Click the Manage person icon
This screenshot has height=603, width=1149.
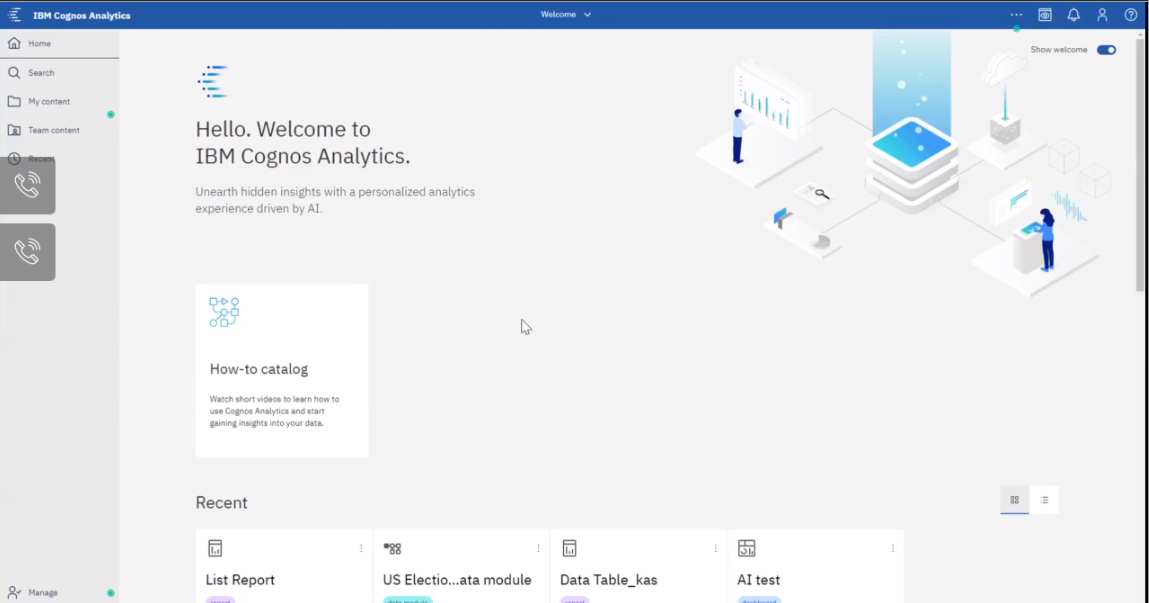(14, 592)
